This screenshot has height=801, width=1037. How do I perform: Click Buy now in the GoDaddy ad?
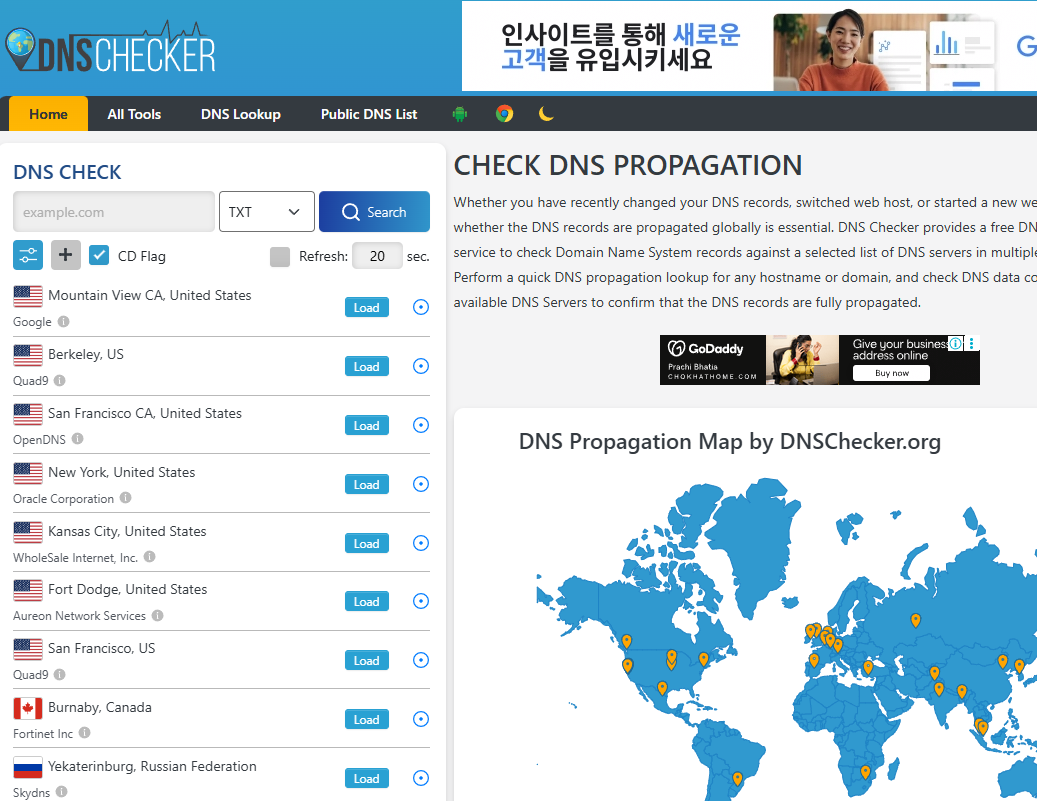pos(892,373)
